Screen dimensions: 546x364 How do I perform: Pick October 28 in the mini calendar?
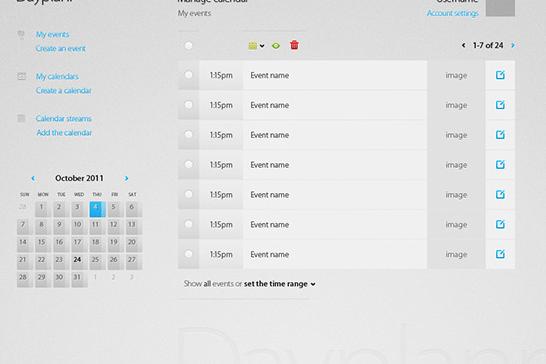tap(25, 279)
